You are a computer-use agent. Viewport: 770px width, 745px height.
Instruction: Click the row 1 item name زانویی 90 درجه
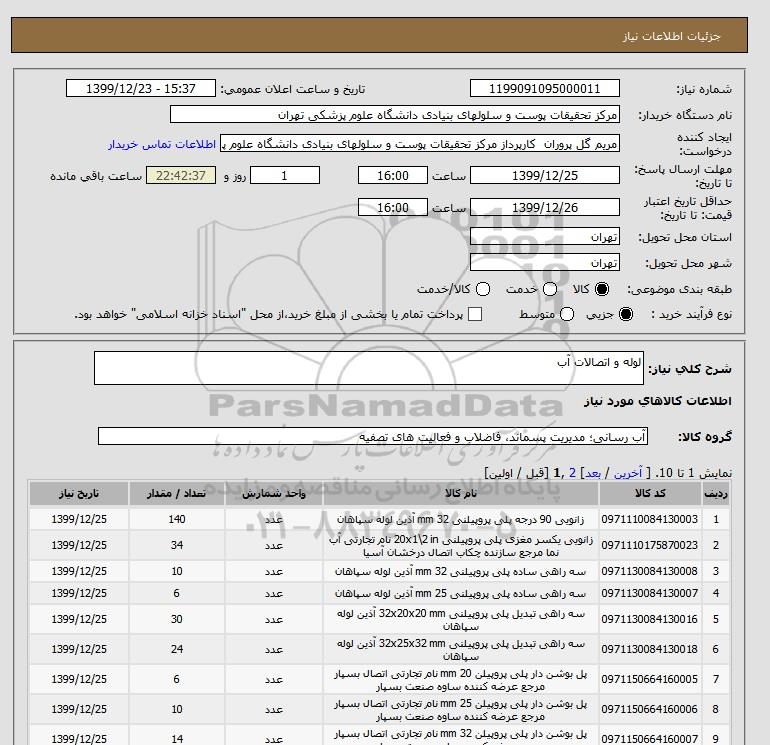(x=461, y=519)
